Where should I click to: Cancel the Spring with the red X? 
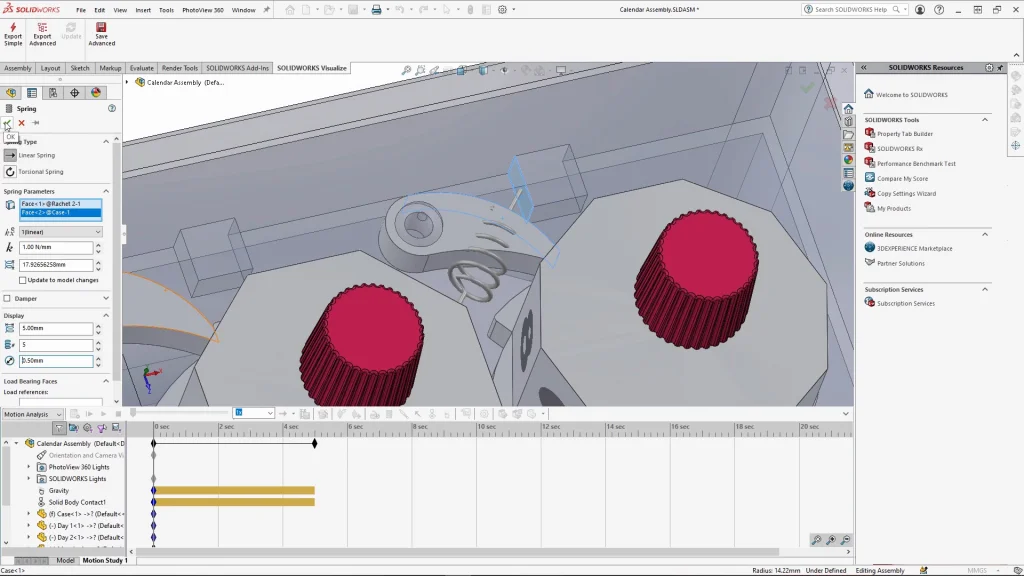click(x=21, y=123)
